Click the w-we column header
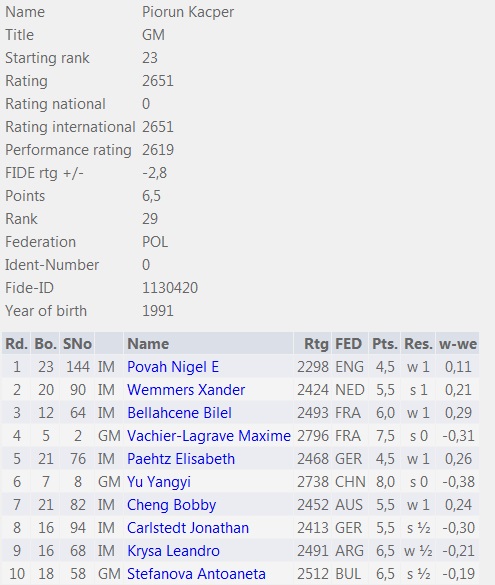The image size is (495, 585). click(458, 344)
